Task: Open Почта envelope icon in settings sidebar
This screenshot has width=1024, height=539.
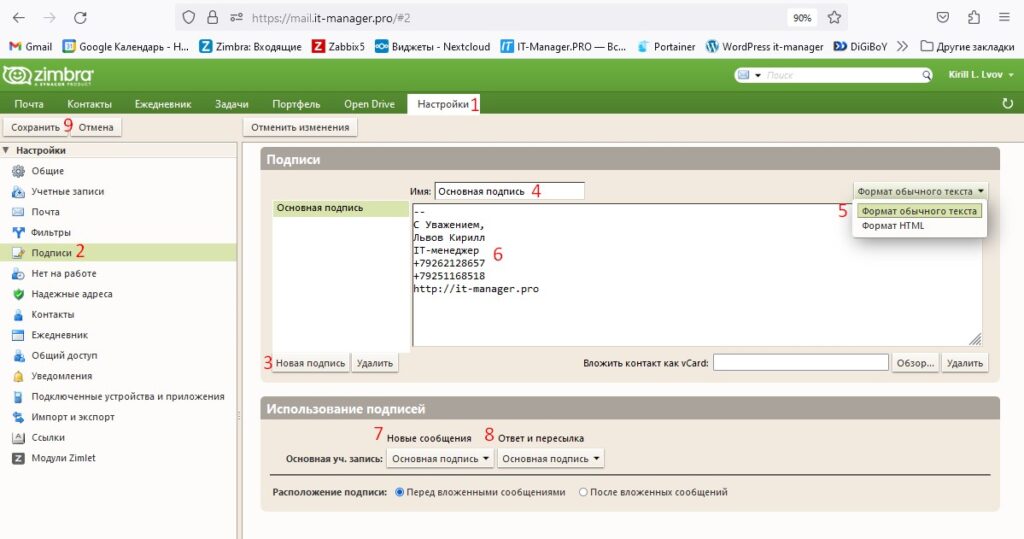Action: (18, 212)
